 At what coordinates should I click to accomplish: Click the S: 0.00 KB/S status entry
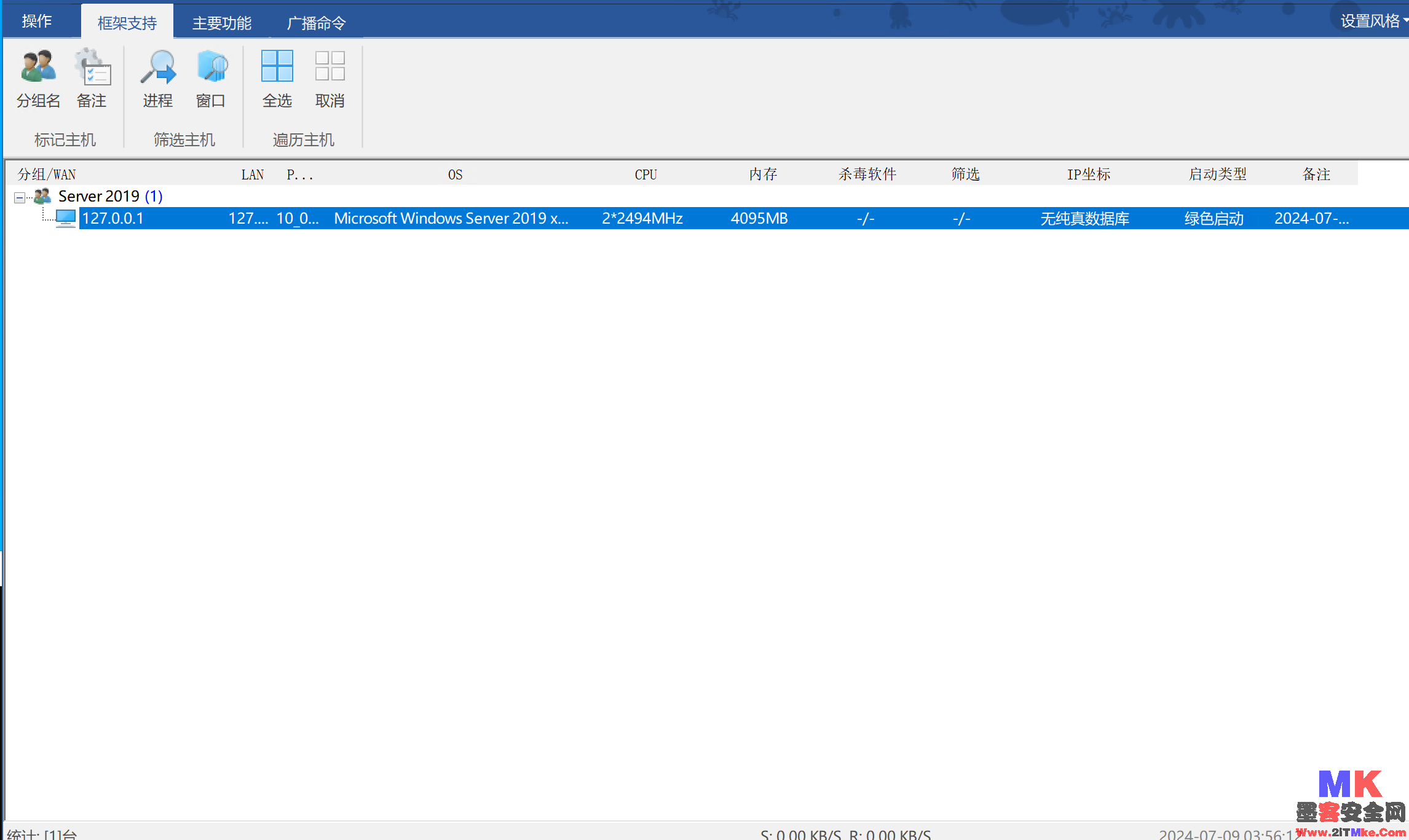point(801,834)
